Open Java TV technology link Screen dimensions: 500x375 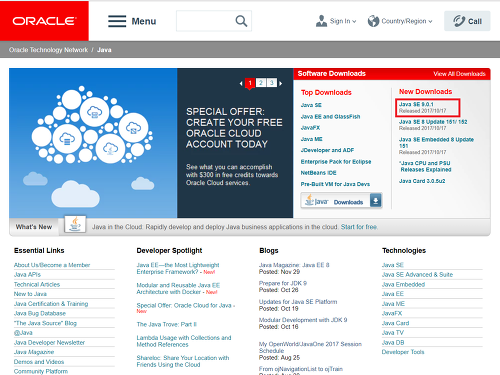pos(393,333)
